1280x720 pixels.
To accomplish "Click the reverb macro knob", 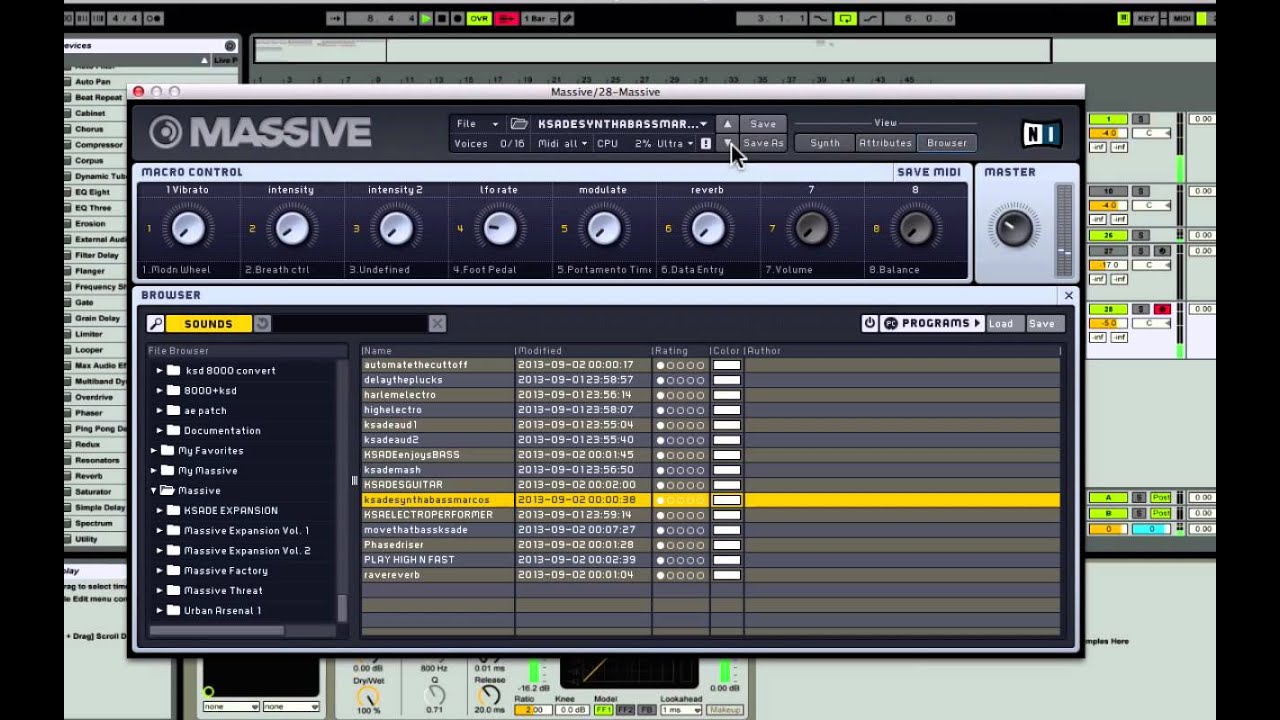I will point(707,229).
